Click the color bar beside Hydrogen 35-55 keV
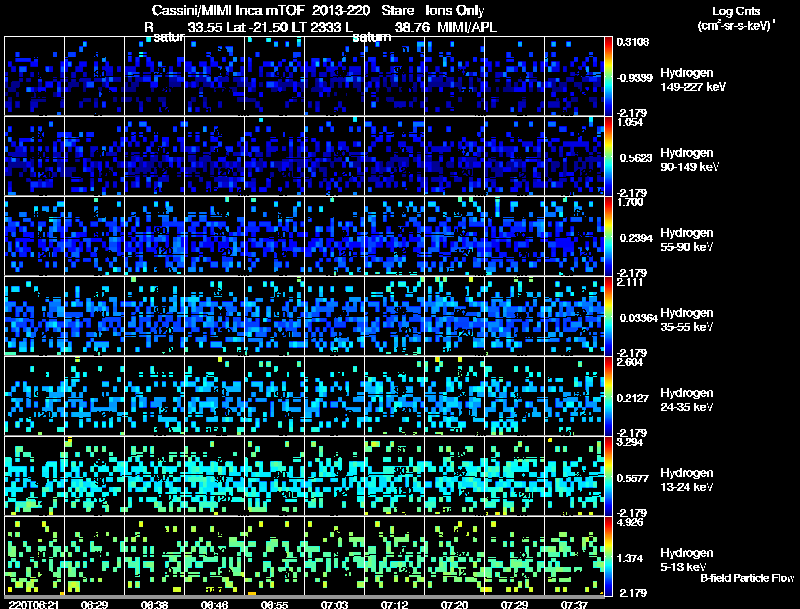 [609, 316]
